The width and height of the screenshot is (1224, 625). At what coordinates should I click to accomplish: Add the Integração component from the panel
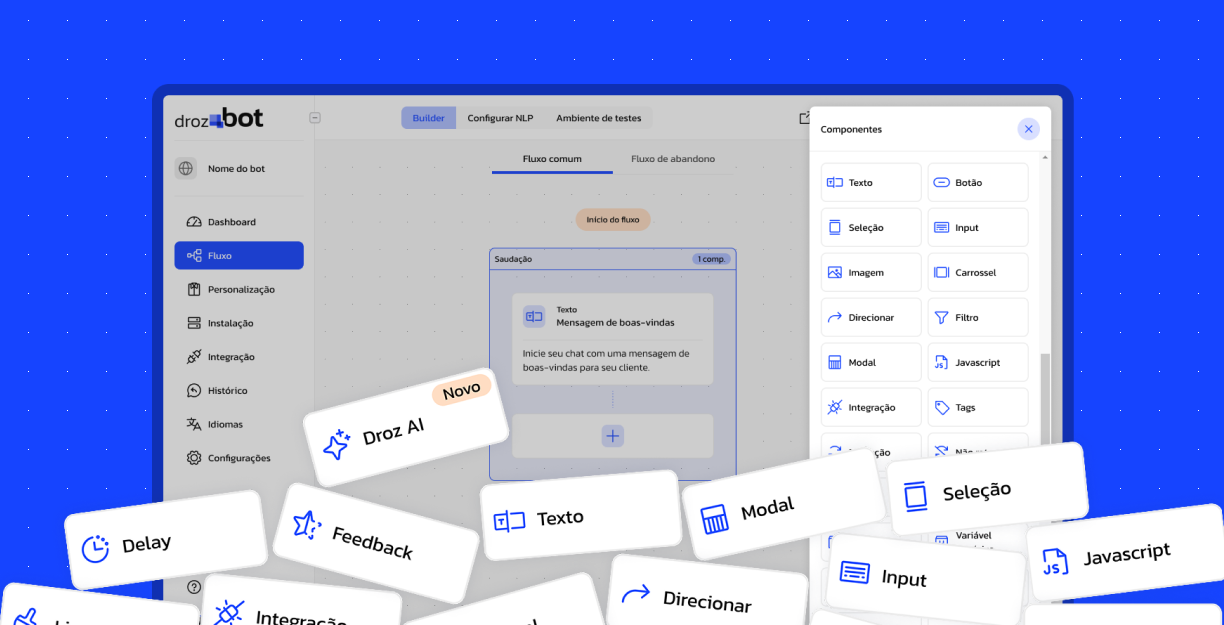871,407
